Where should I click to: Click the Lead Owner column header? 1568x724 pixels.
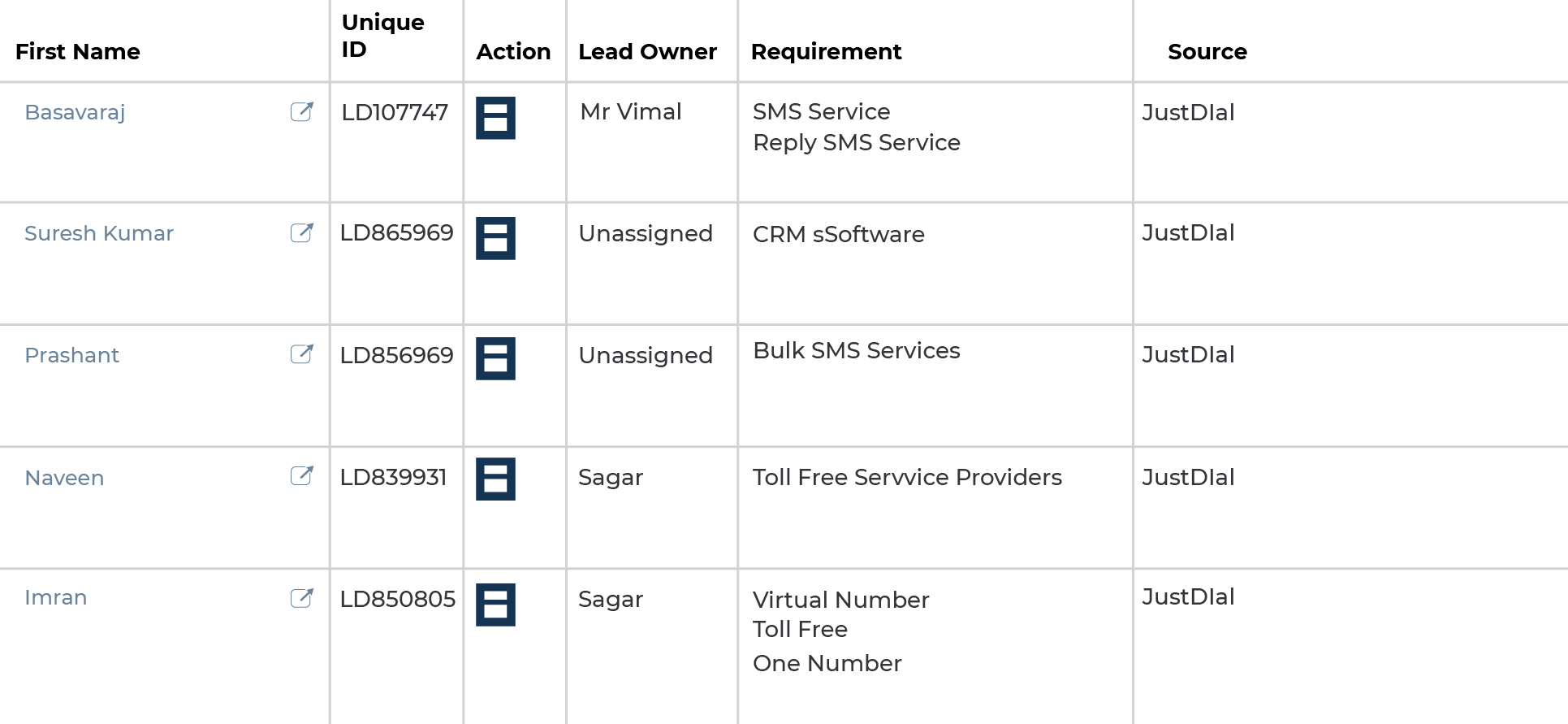coord(647,52)
